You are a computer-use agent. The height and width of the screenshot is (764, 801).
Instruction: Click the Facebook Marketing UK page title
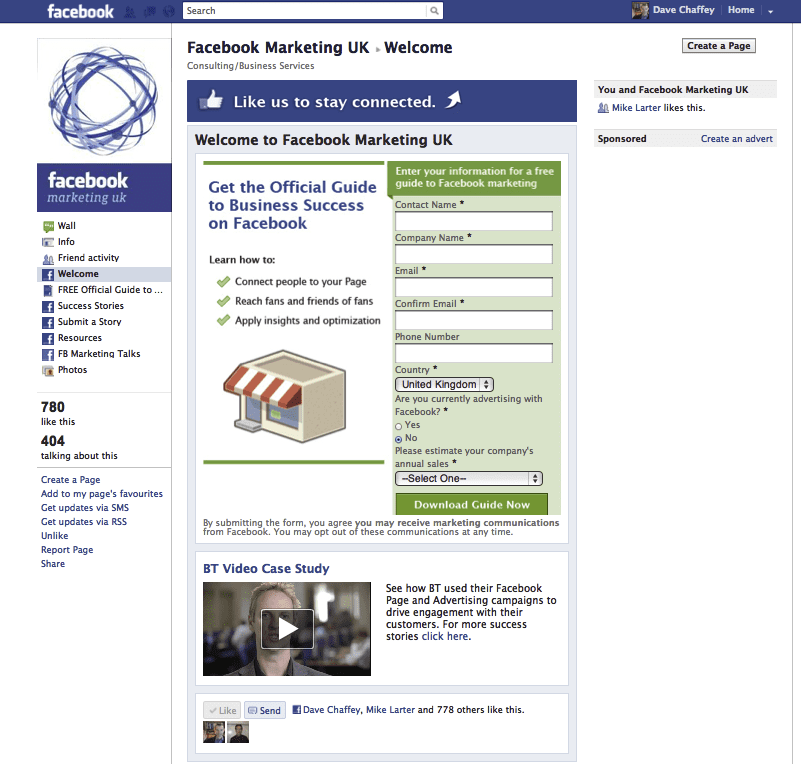click(x=278, y=47)
